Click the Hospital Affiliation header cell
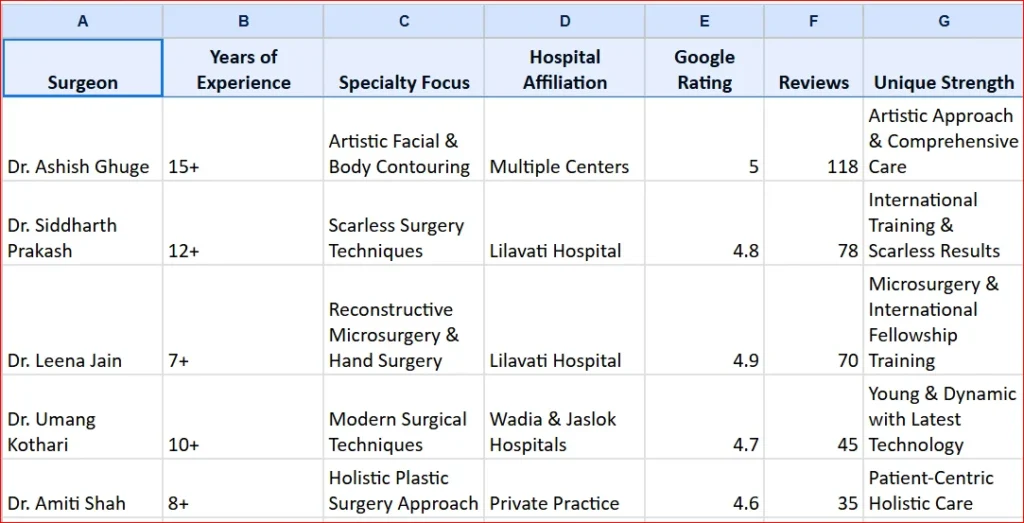1024x523 pixels. pyautogui.click(x=565, y=69)
